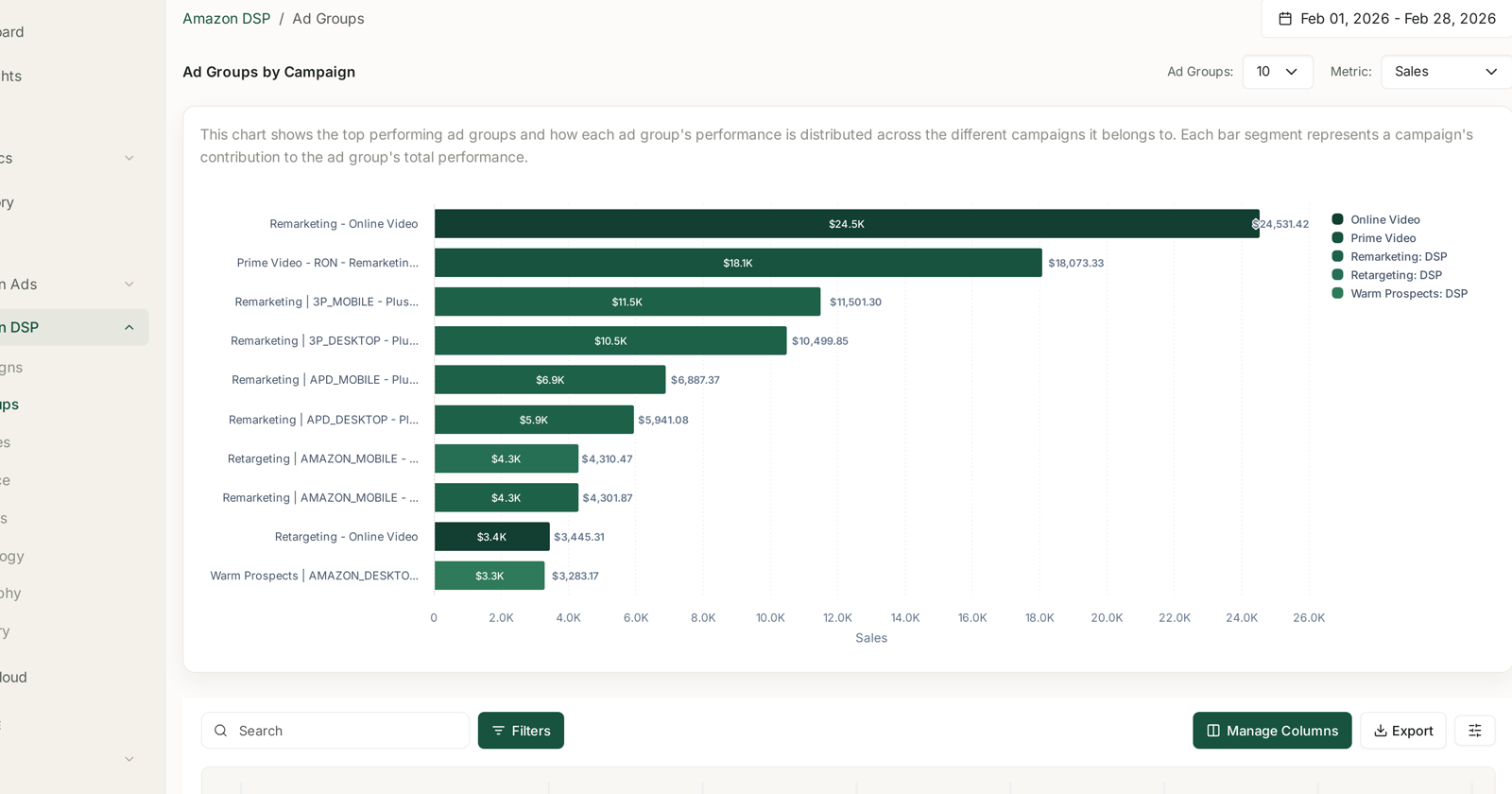The height and width of the screenshot is (794, 1512).
Task: Select the $10.5K 3P_DESKTOP bar
Action: click(610, 340)
